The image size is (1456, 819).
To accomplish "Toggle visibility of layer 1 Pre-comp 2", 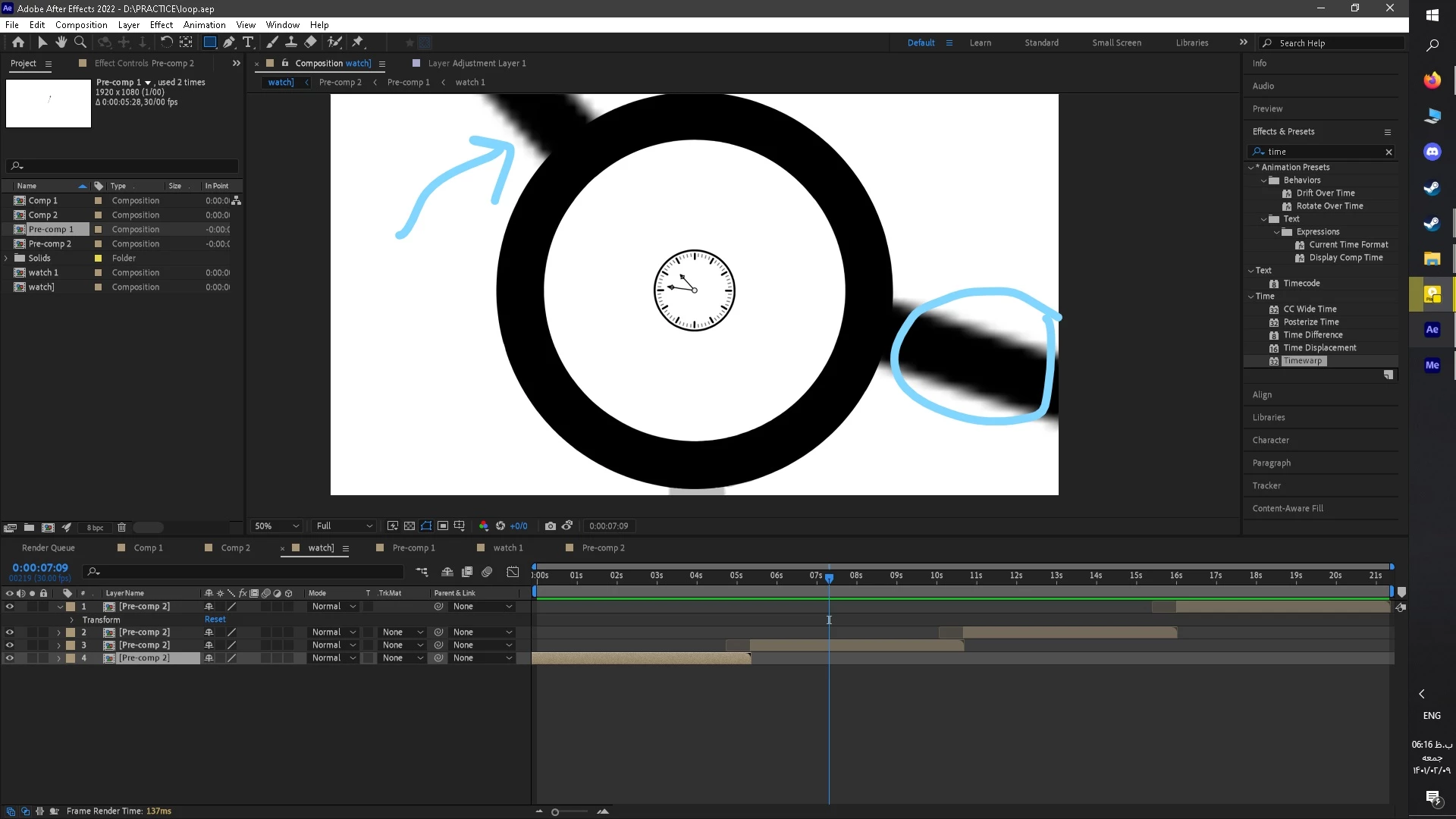I will [9, 607].
